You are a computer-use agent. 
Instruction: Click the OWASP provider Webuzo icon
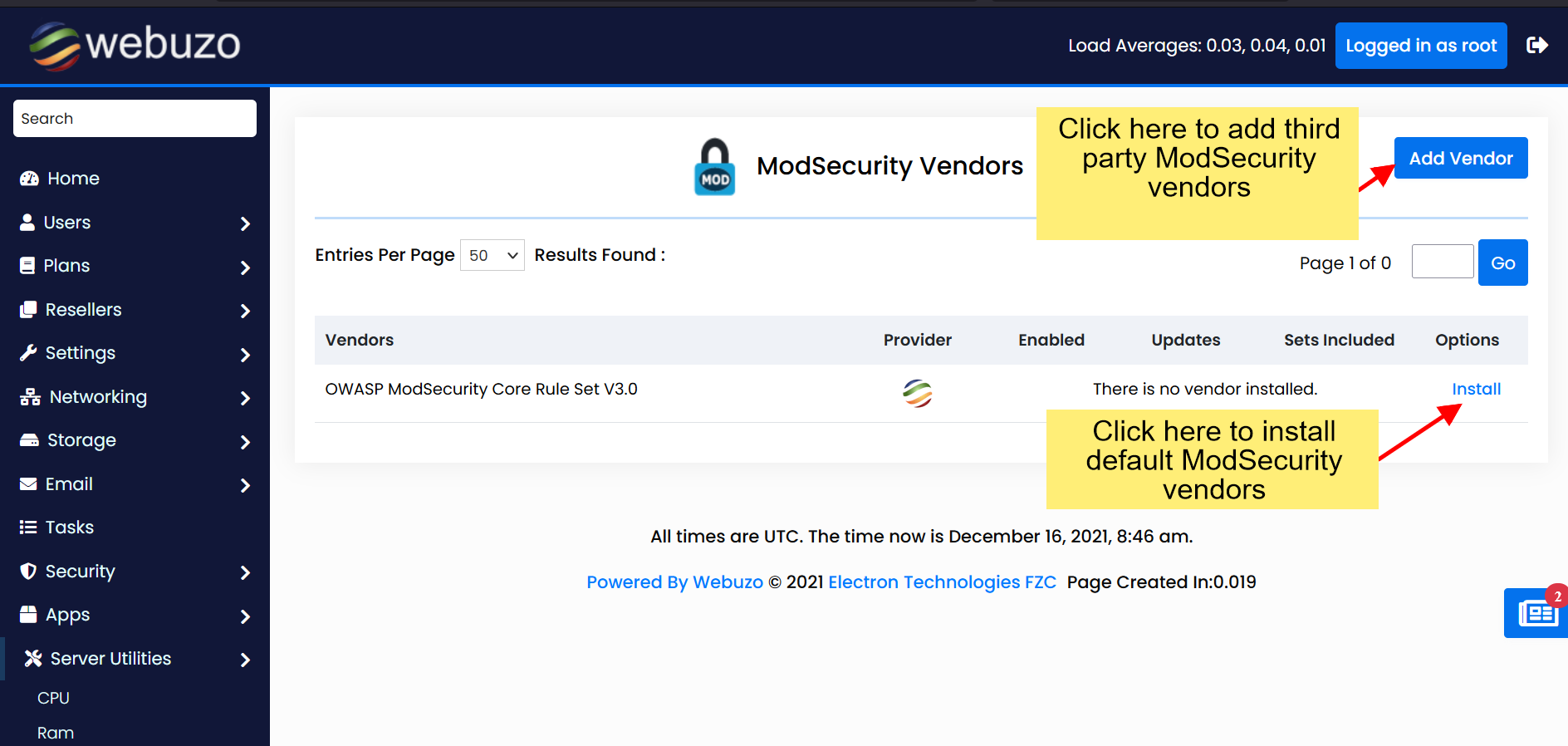[x=917, y=392]
